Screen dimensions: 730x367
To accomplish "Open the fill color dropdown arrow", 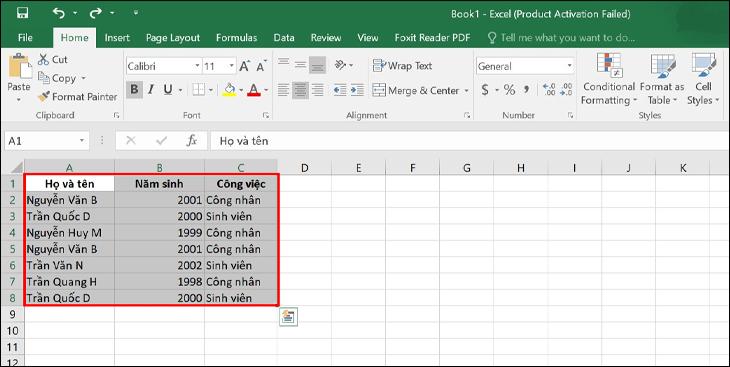I will tap(241, 89).
